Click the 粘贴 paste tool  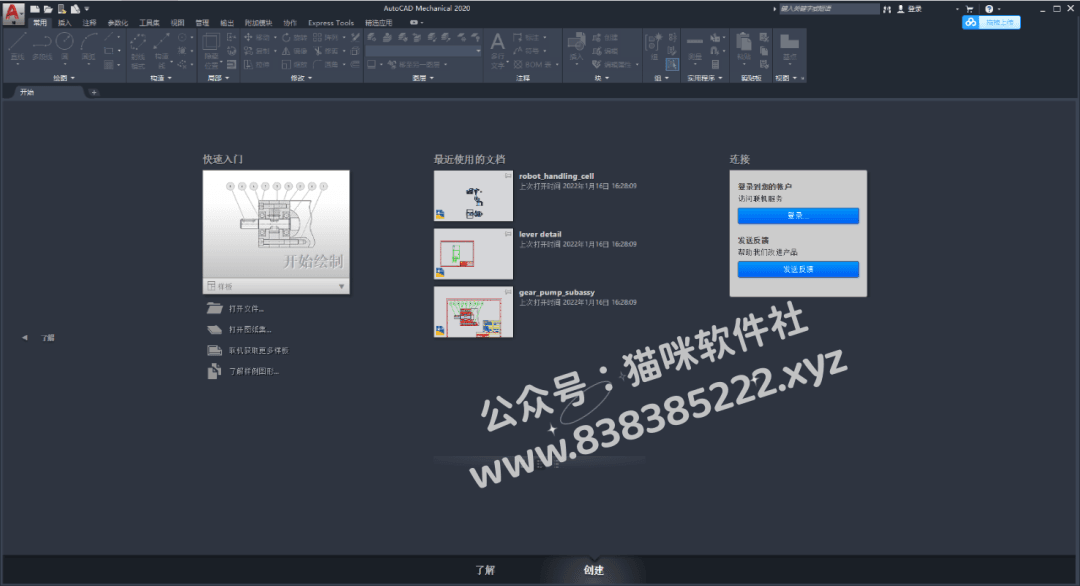pyautogui.click(x=744, y=47)
